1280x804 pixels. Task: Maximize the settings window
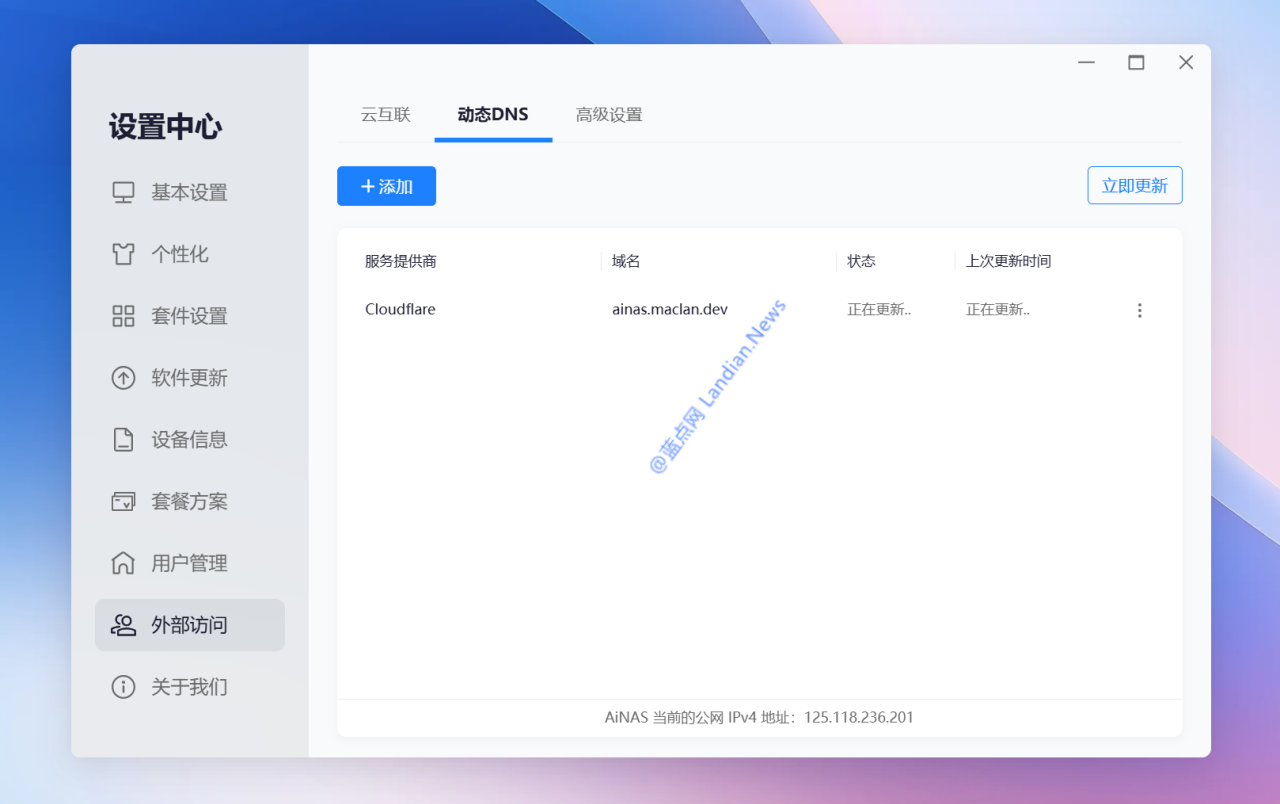[1136, 62]
